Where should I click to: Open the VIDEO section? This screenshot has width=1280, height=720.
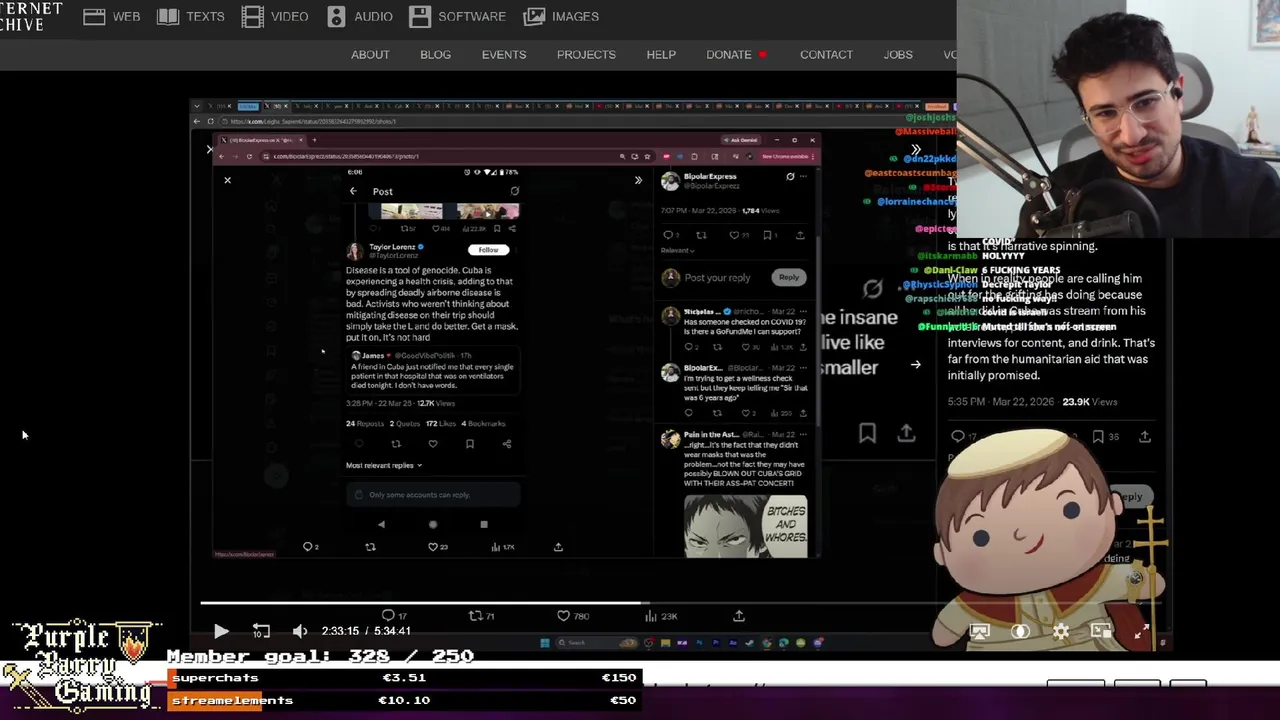275,16
